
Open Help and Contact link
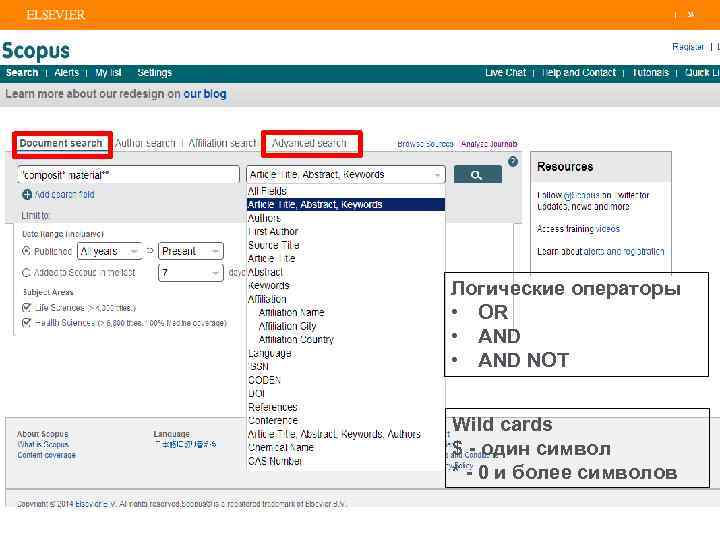(579, 73)
